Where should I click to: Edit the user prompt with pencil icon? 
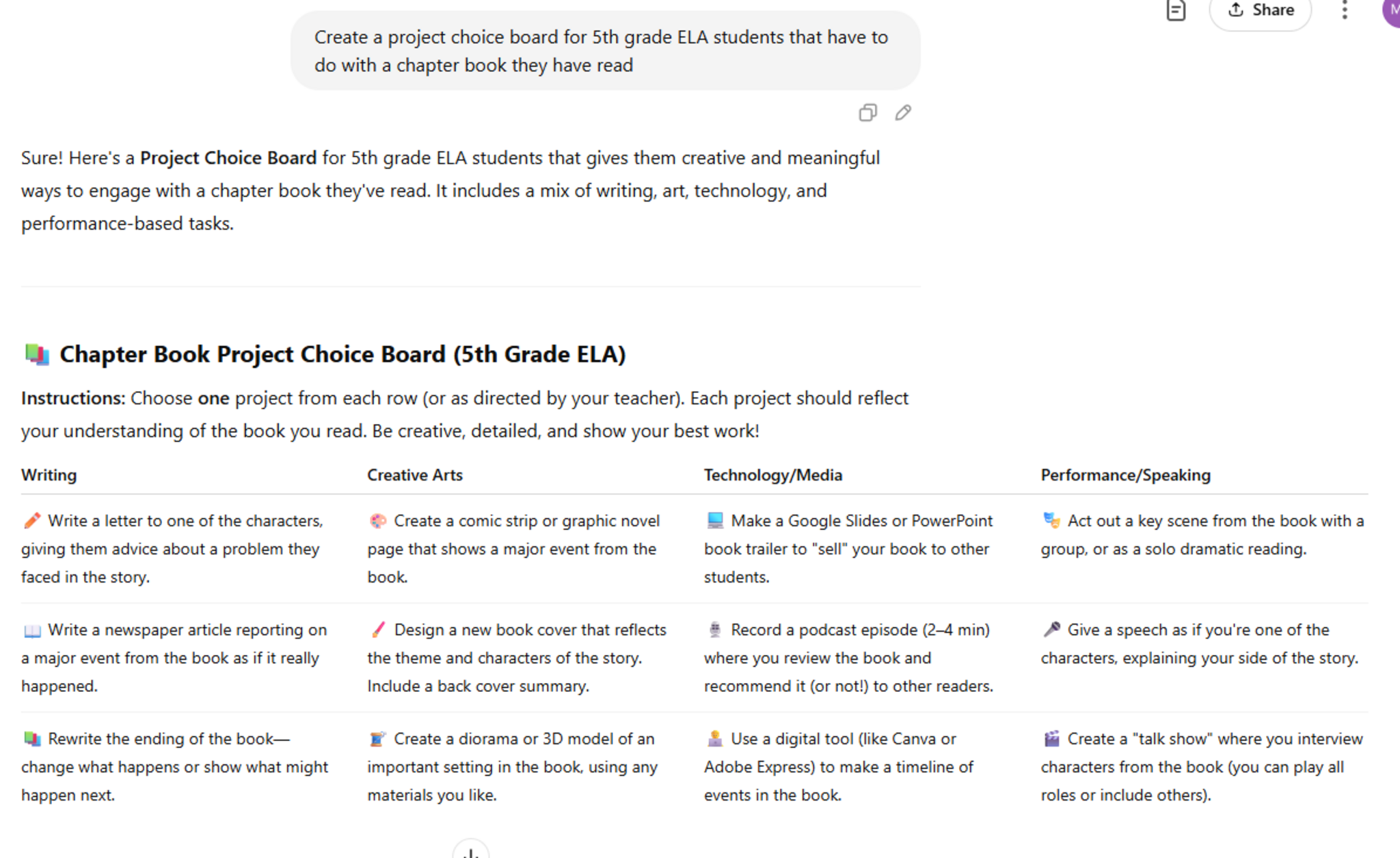point(903,113)
